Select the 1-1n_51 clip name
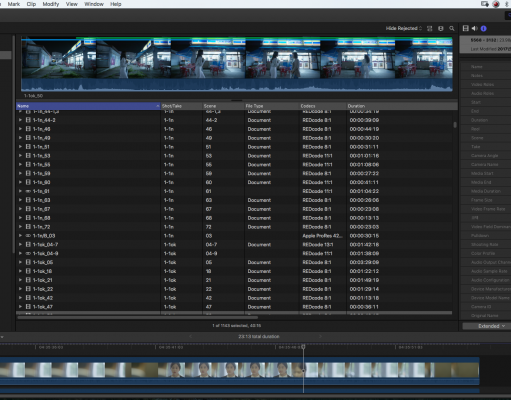 click(41, 147)
